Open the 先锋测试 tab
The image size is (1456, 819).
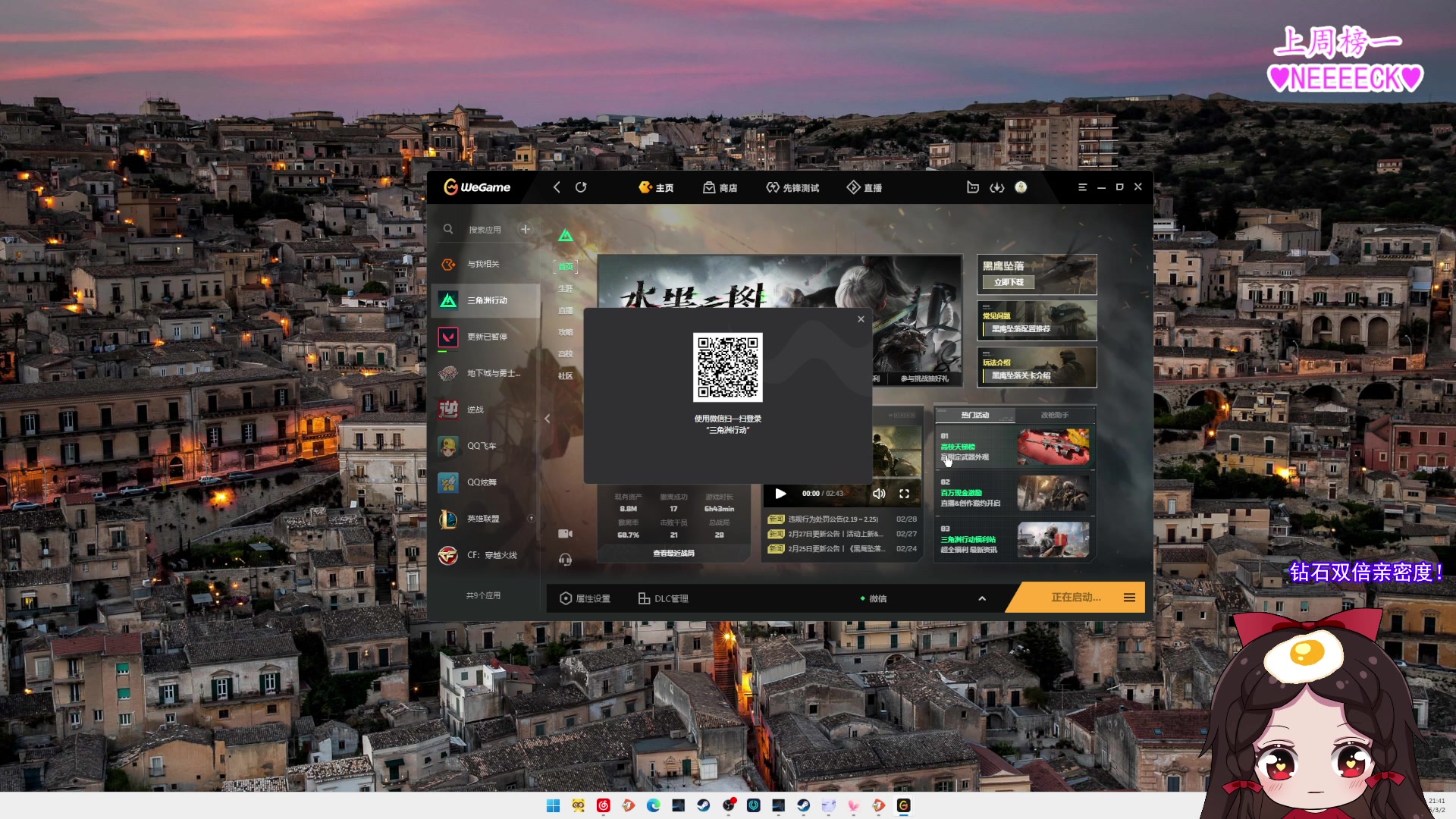pyautogui.click(x=792, y=187)
